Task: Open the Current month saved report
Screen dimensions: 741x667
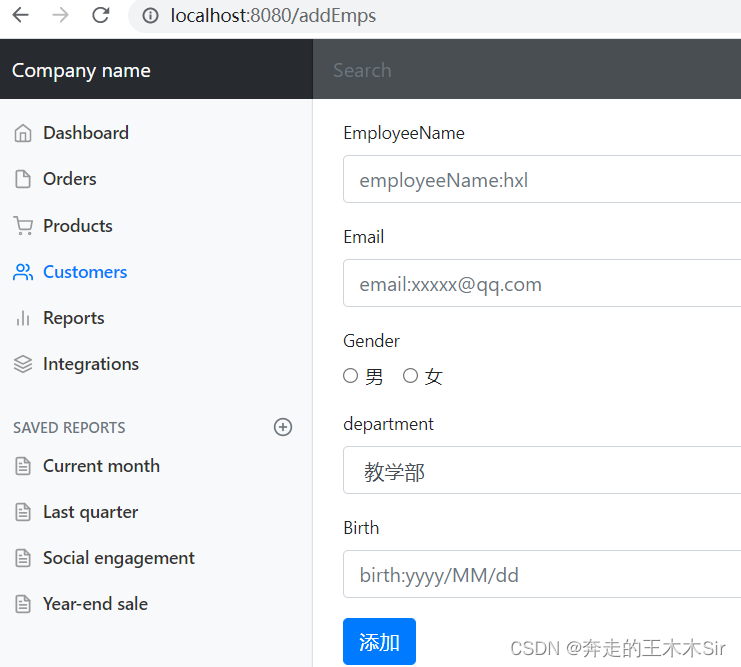Action: (101, 466)
